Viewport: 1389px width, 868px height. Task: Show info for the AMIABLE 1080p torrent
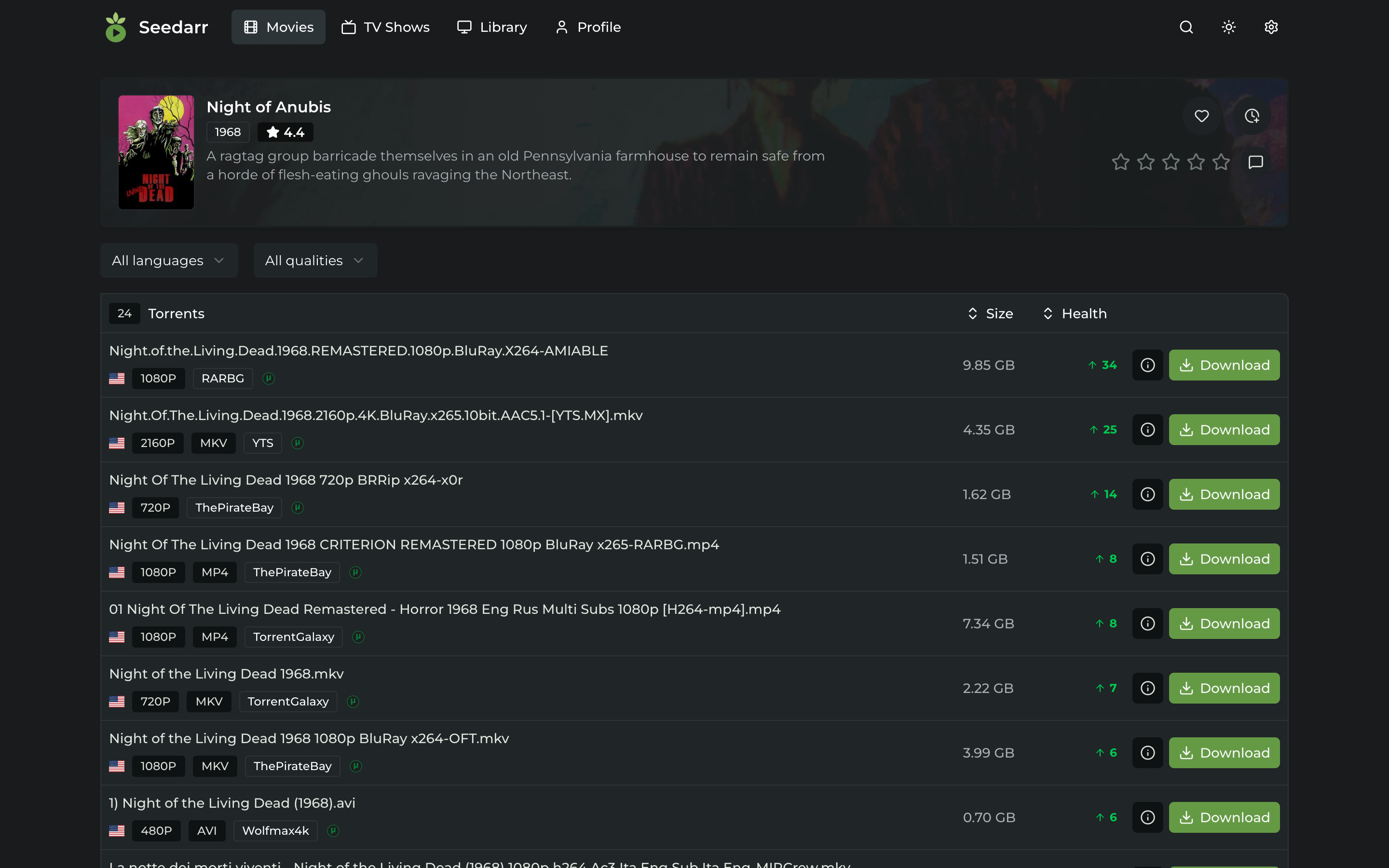pos(1147,365)
